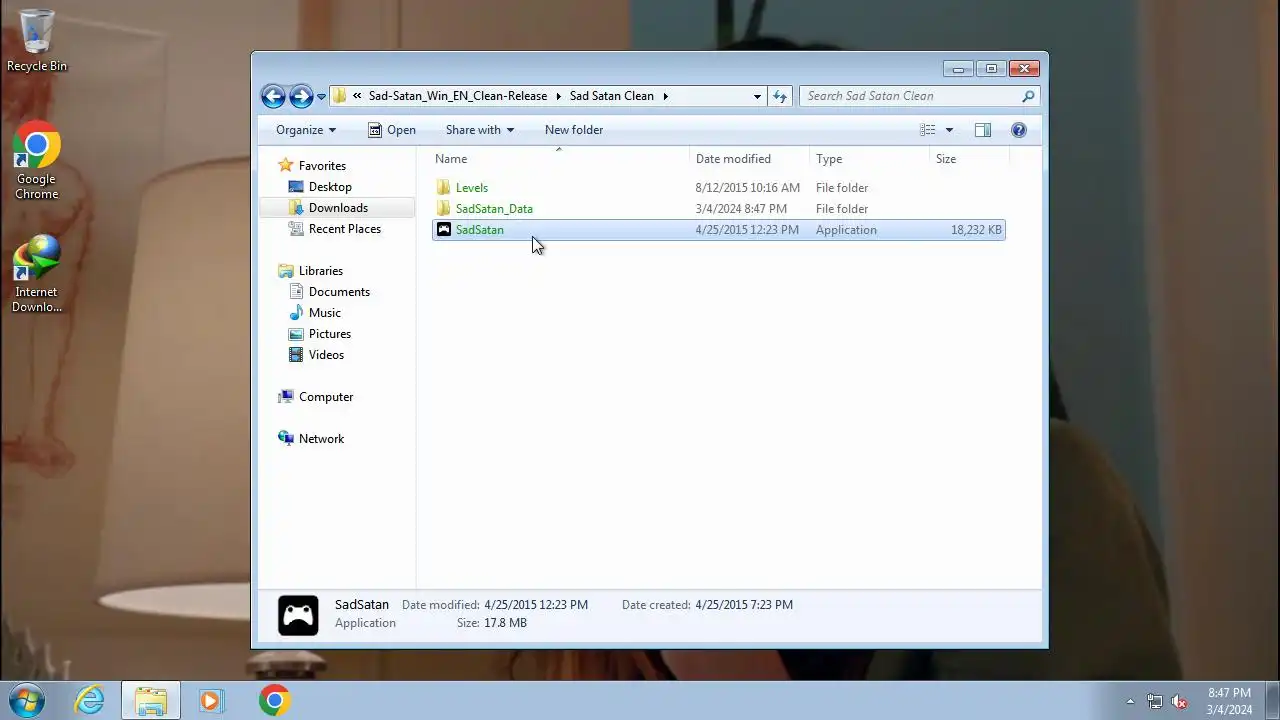Click date 8/12/2015 10:16 AM cell
This screenshot has width=1280, height=720.
point(748,188)
